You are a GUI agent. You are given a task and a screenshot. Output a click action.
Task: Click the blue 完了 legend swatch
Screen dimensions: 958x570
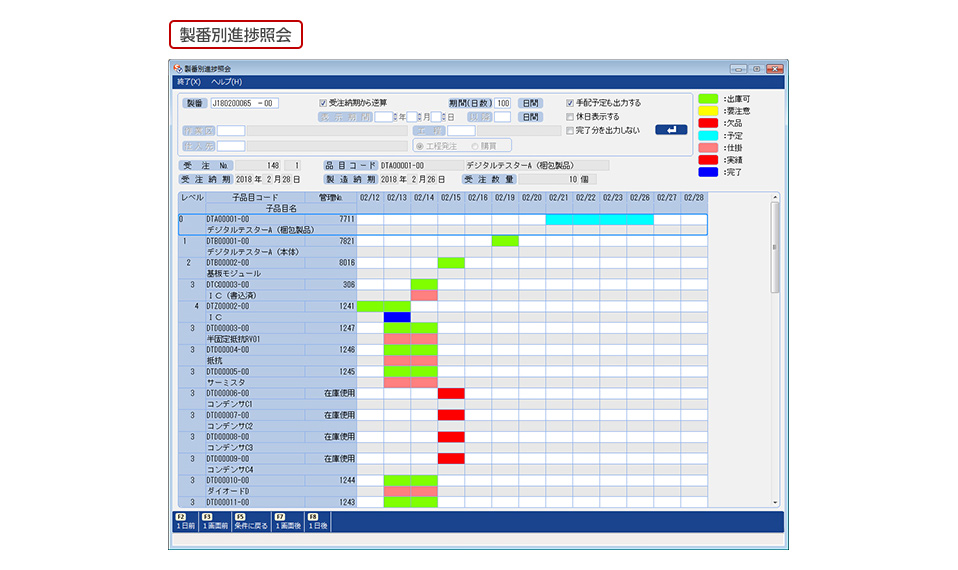(x=708, y=172)
